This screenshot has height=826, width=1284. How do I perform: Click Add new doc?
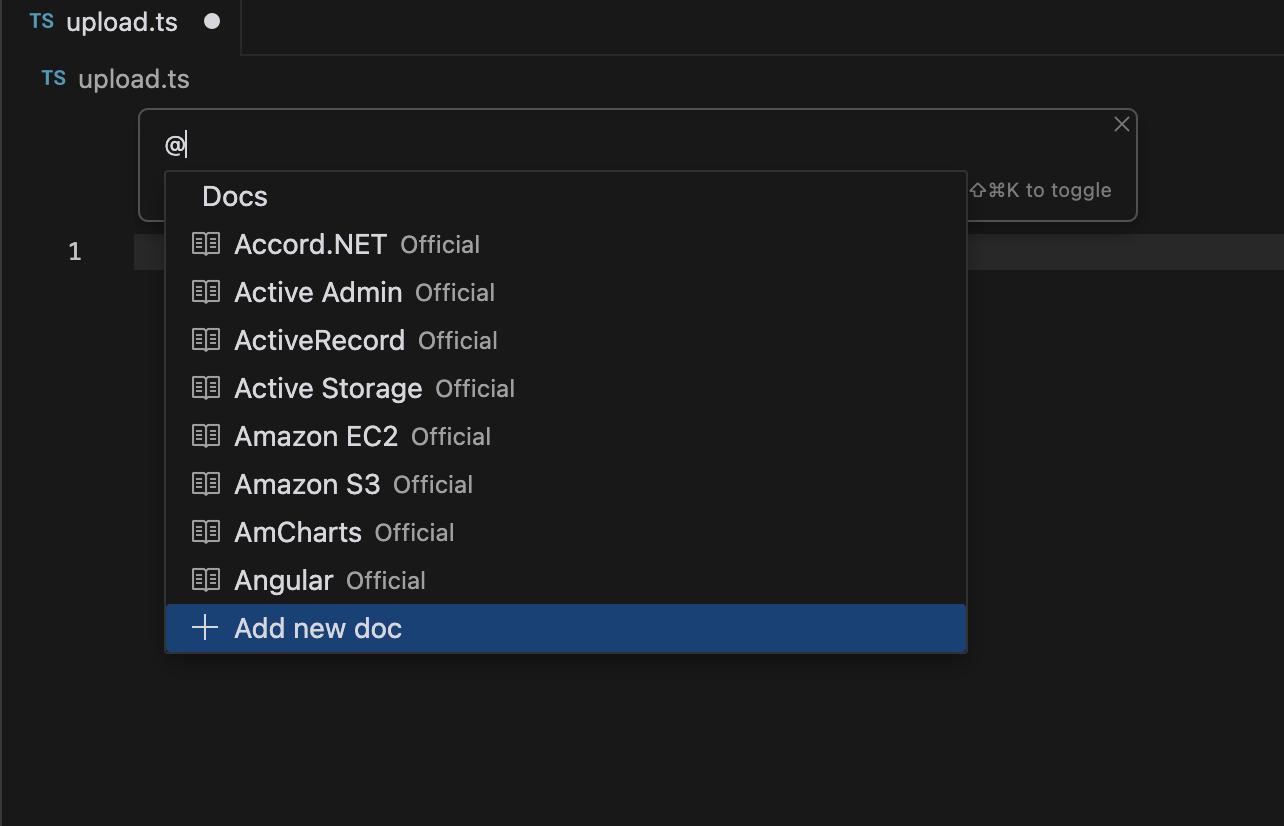[566, 628]
